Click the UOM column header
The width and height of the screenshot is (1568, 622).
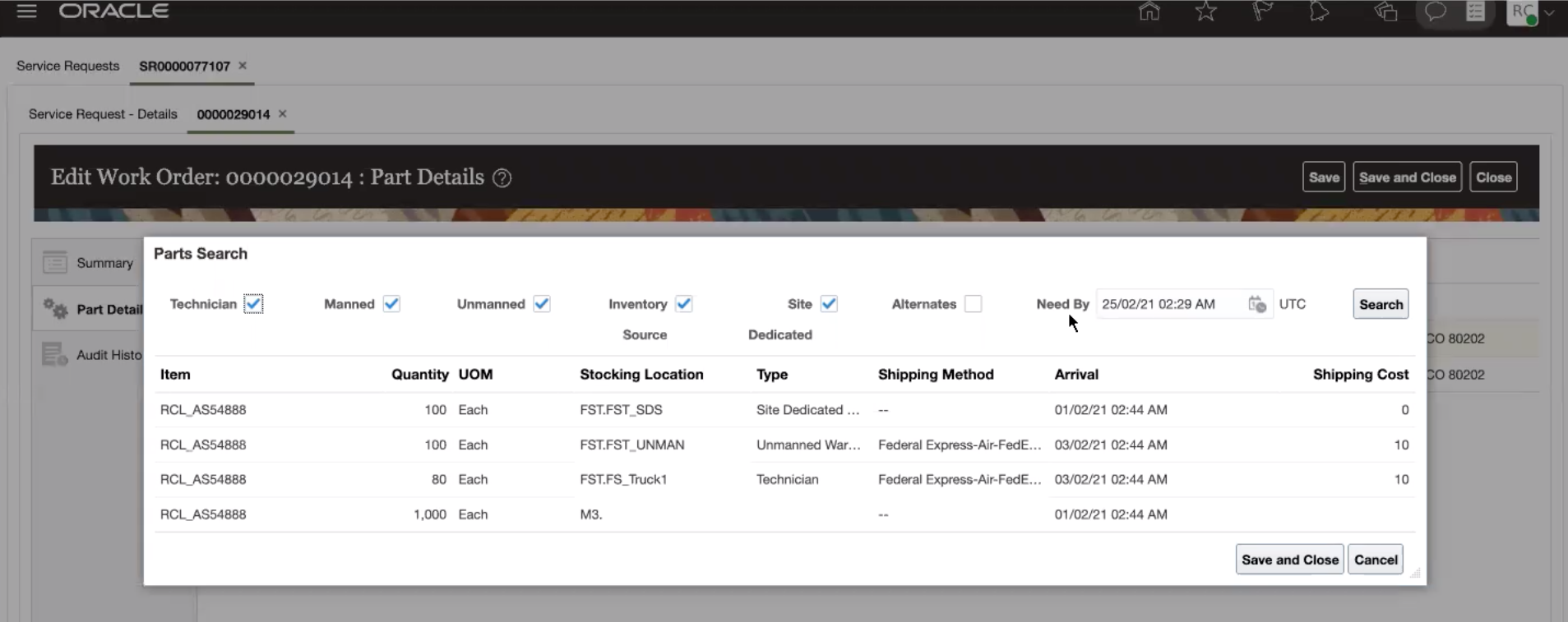point(475,375)
